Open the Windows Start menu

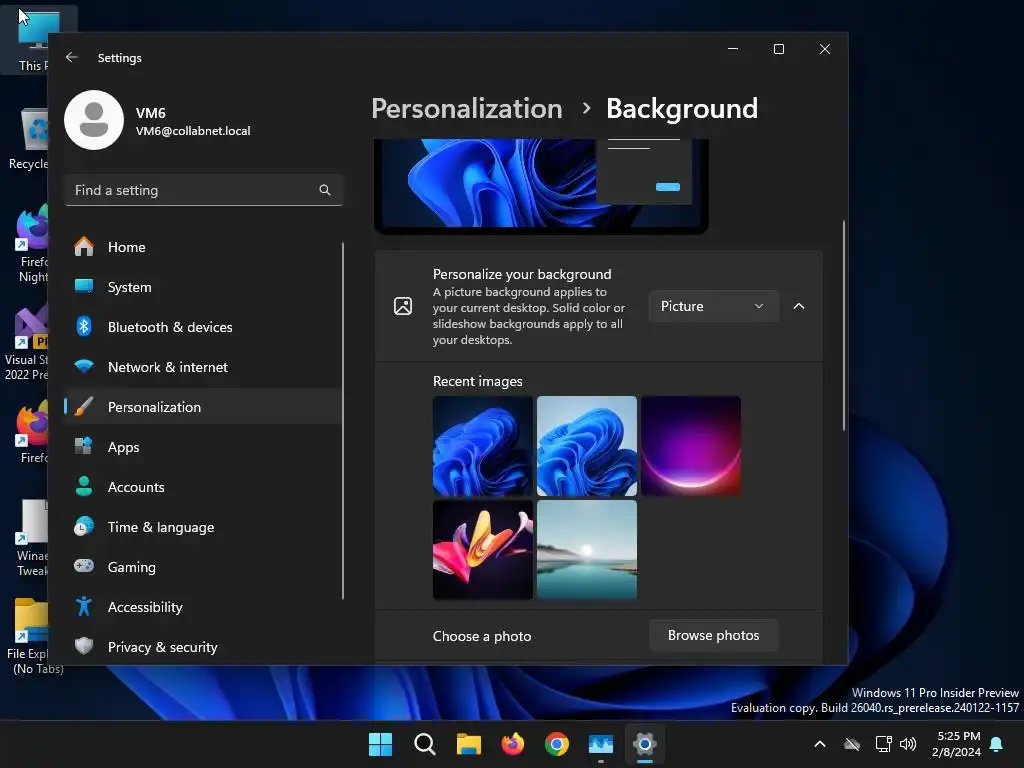[380, 744]
